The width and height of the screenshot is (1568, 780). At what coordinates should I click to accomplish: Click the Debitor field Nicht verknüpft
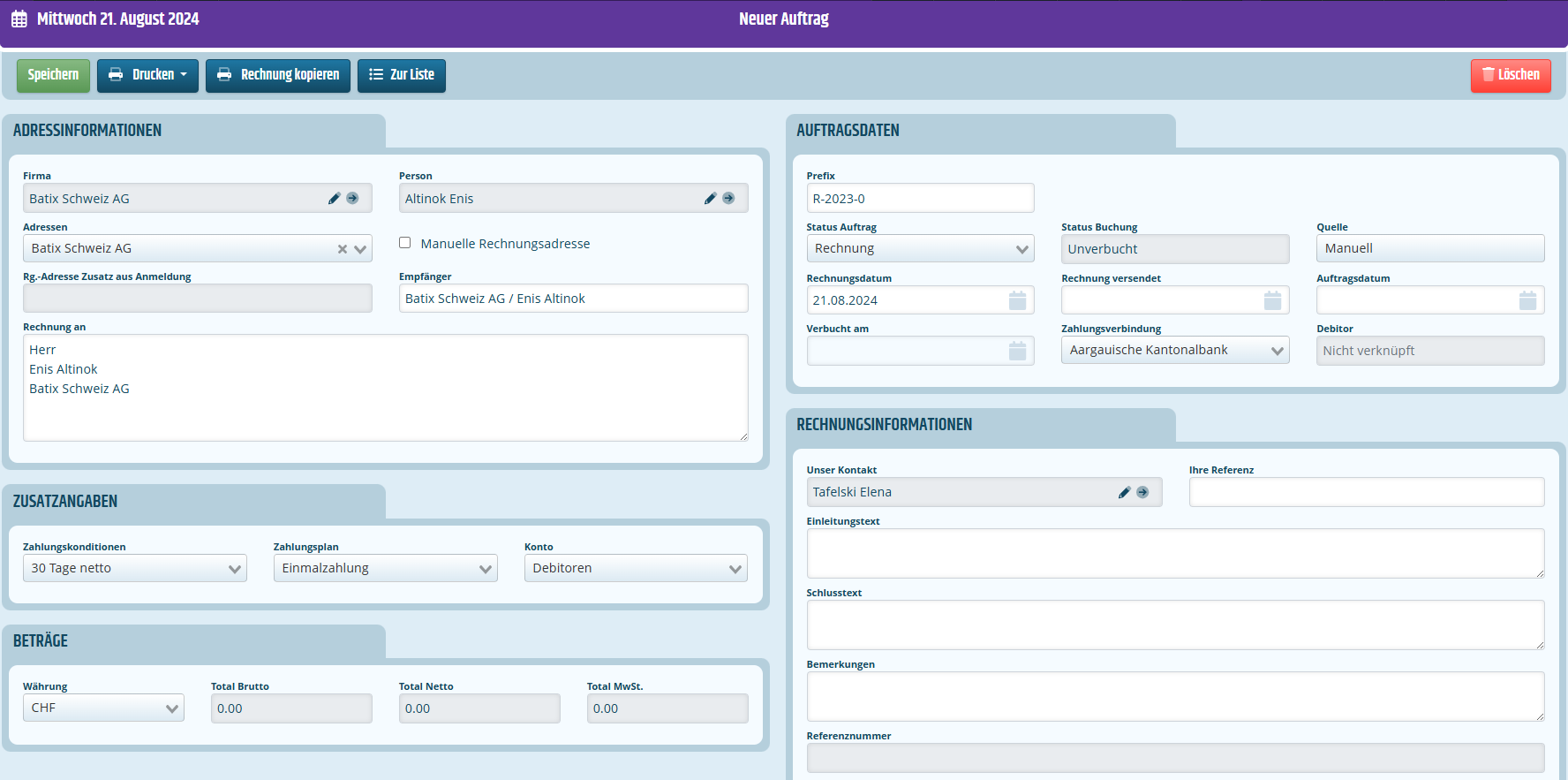[1430, 351]
